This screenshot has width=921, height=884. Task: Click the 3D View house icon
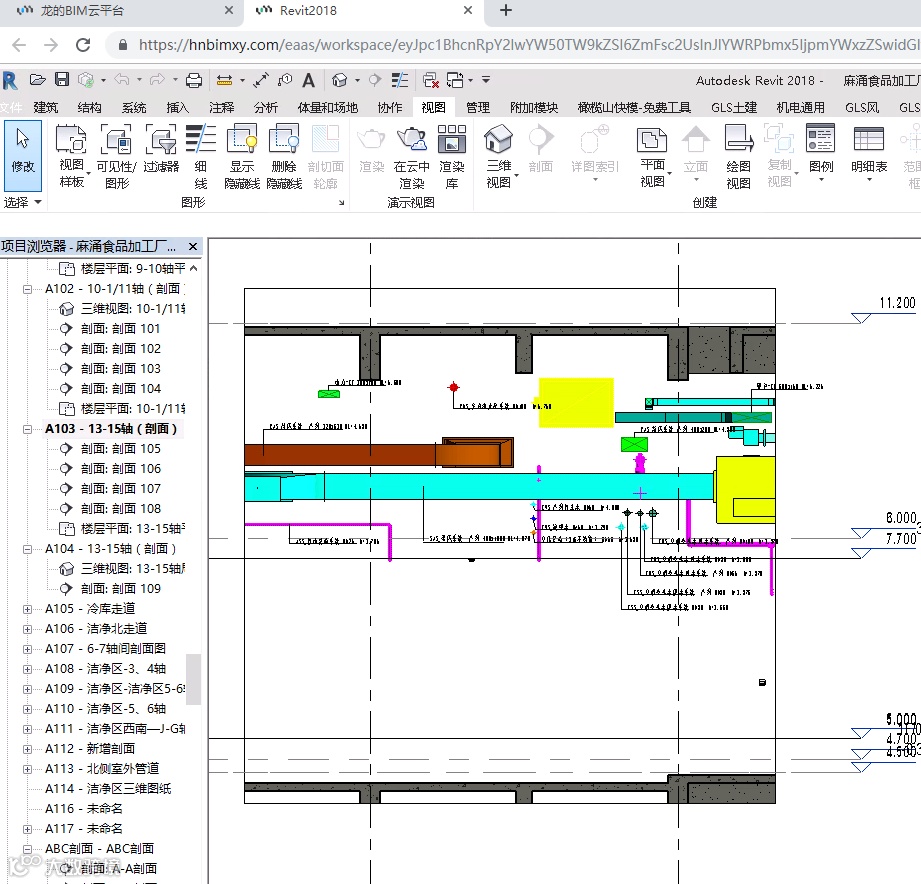pos(499,156)
